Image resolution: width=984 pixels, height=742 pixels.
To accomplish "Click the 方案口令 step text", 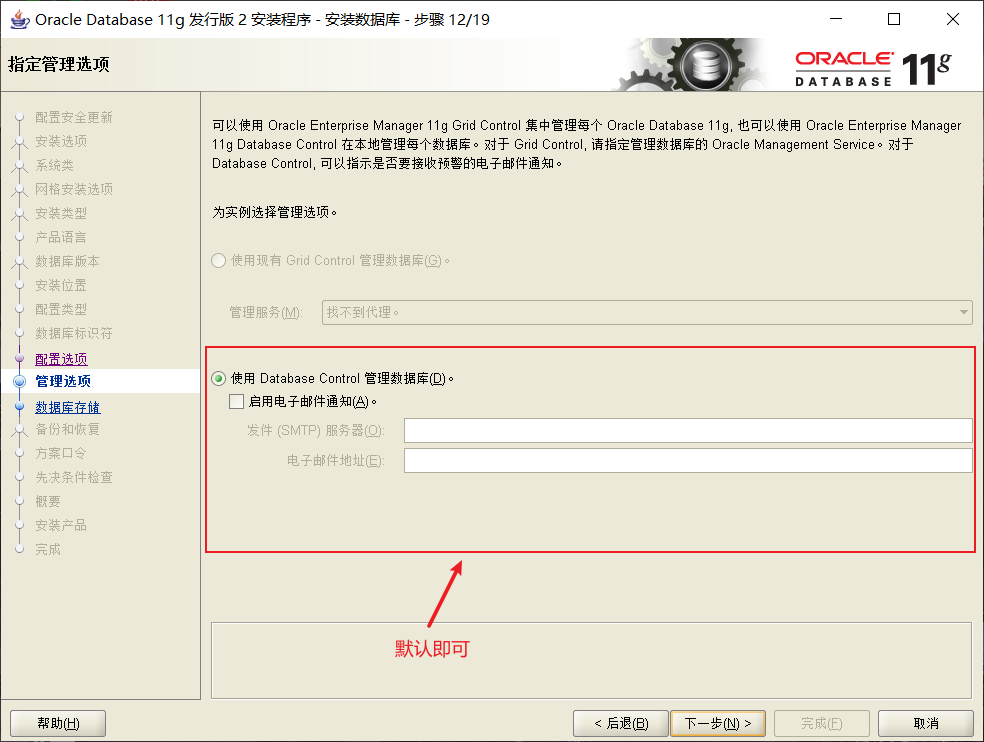I will point(61,453).
